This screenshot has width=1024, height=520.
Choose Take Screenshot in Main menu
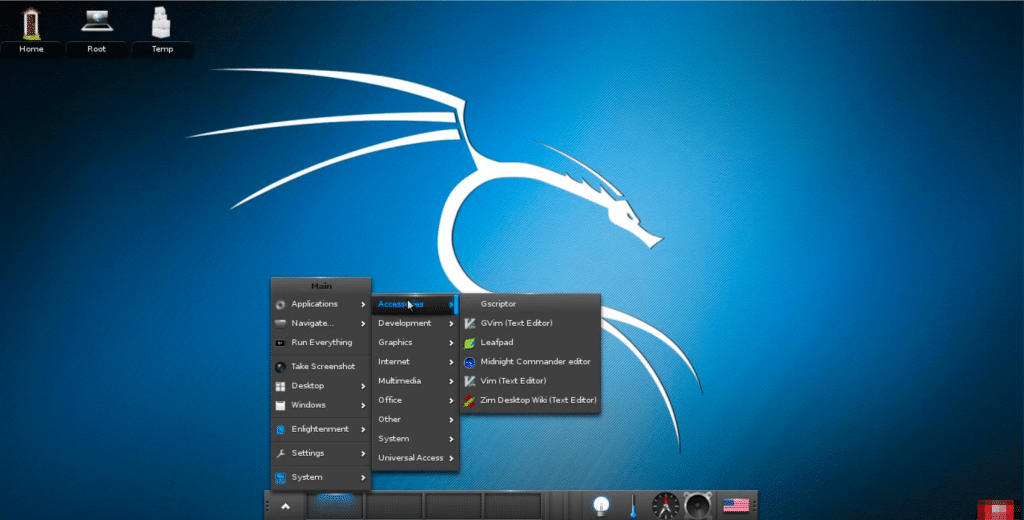(321, 366)
